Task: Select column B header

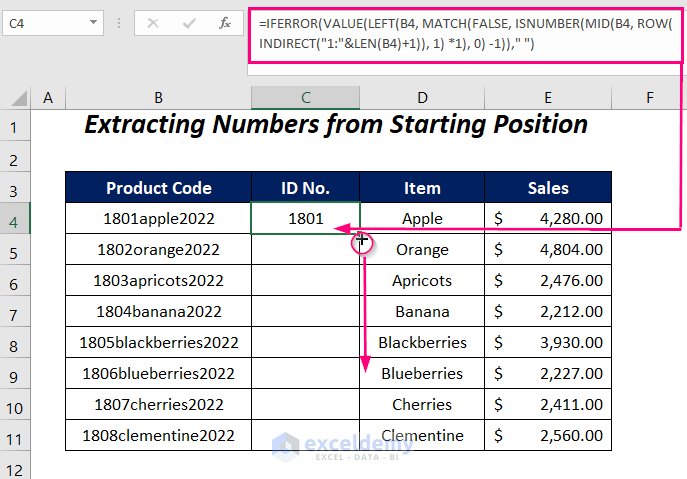Action: (x=158, y=97)
